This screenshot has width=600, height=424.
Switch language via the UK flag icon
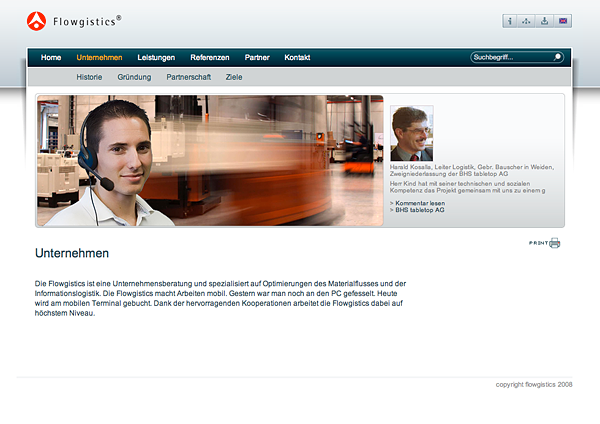tap(563, 21)
